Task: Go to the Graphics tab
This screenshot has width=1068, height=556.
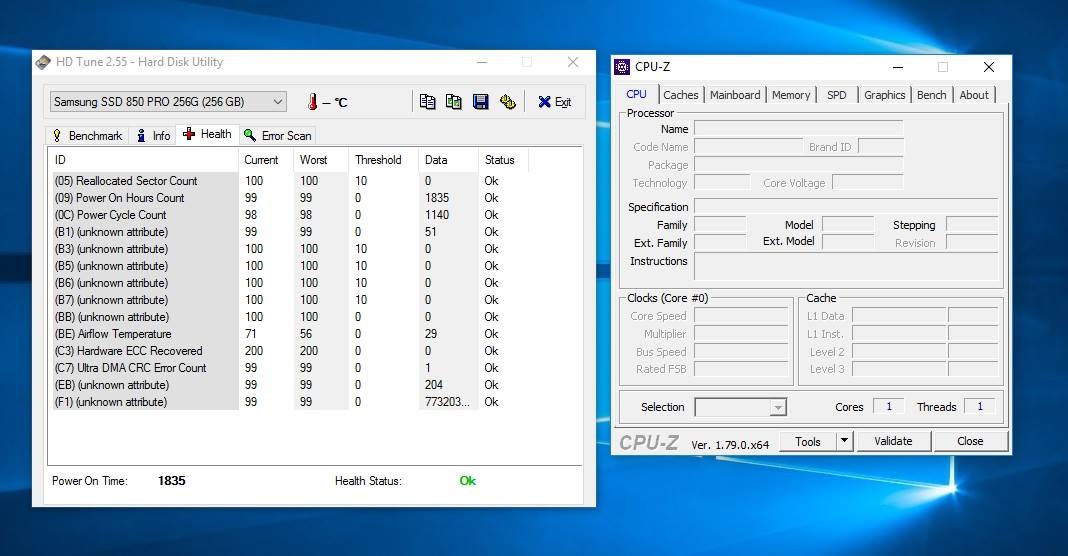Action: click(884, 95)
